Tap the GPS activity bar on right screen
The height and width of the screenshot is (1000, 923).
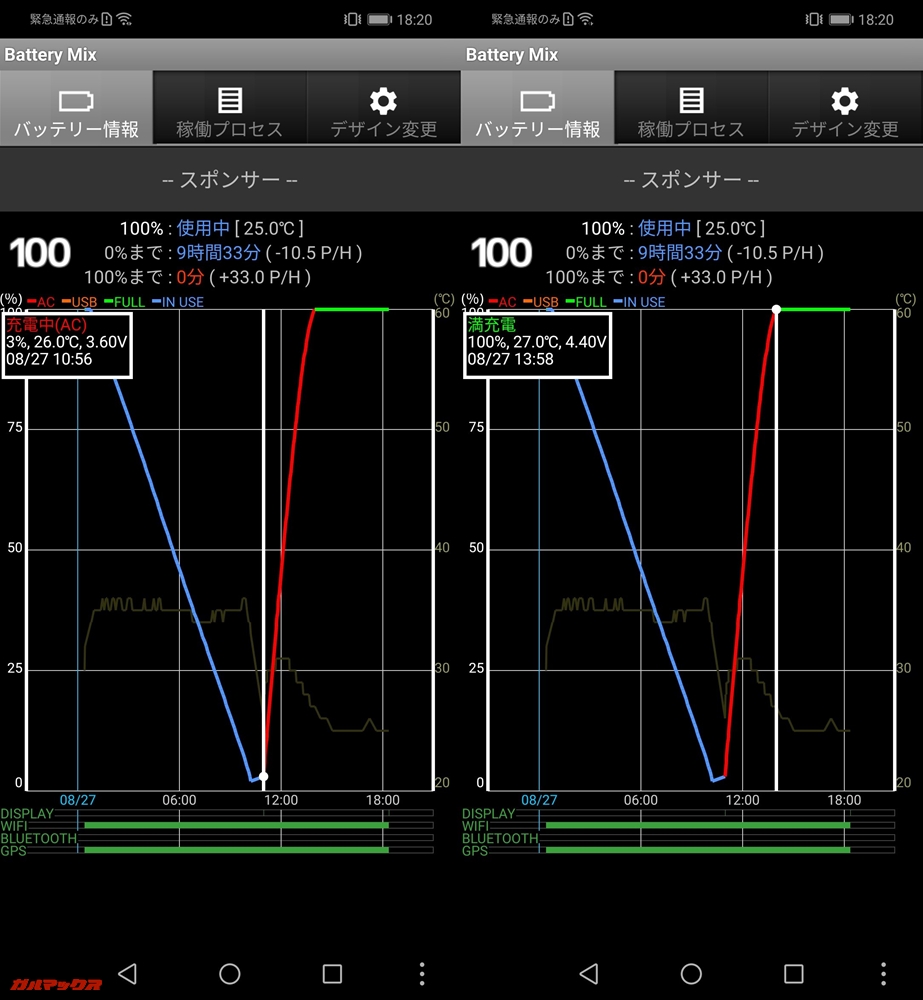point(697,850)
